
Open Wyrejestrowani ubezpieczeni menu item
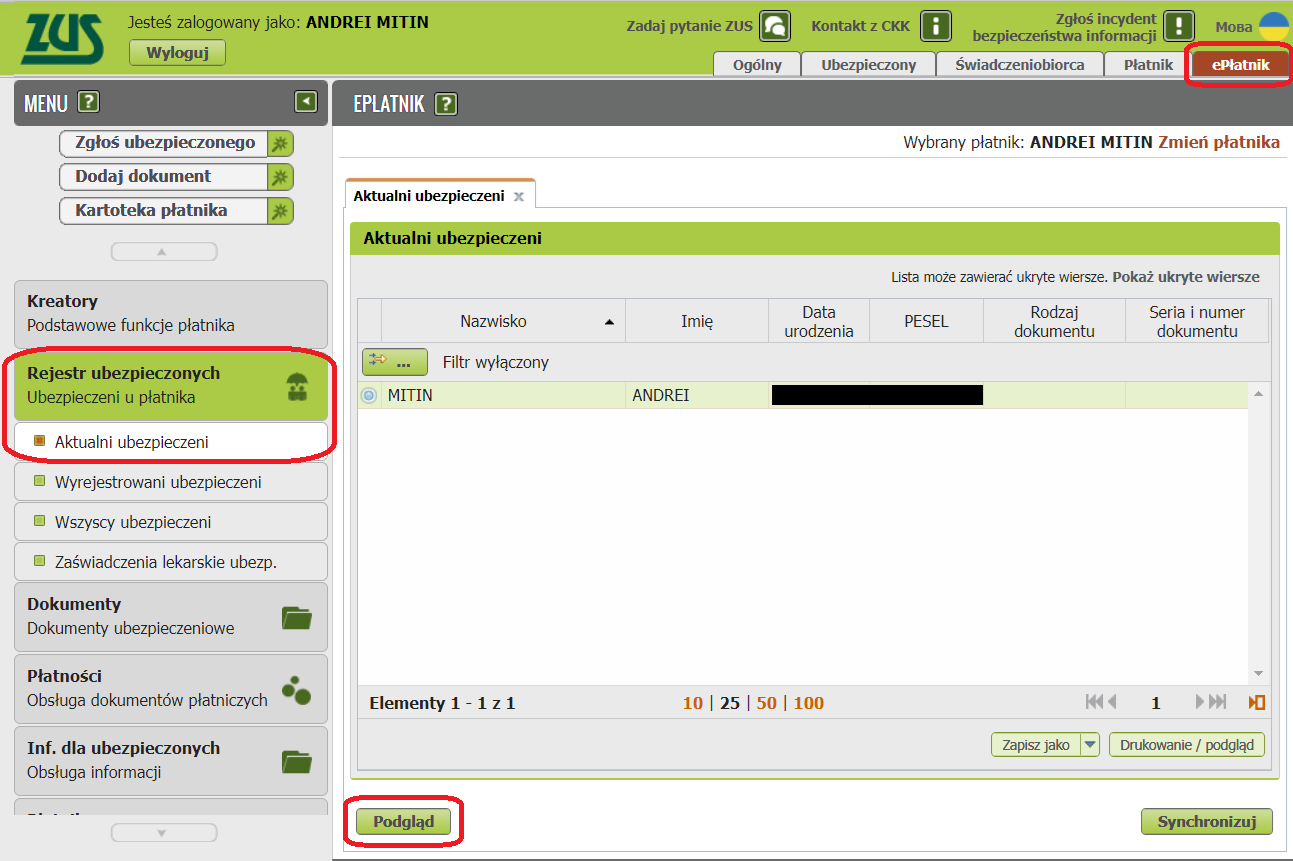click(x=158, y=482)
